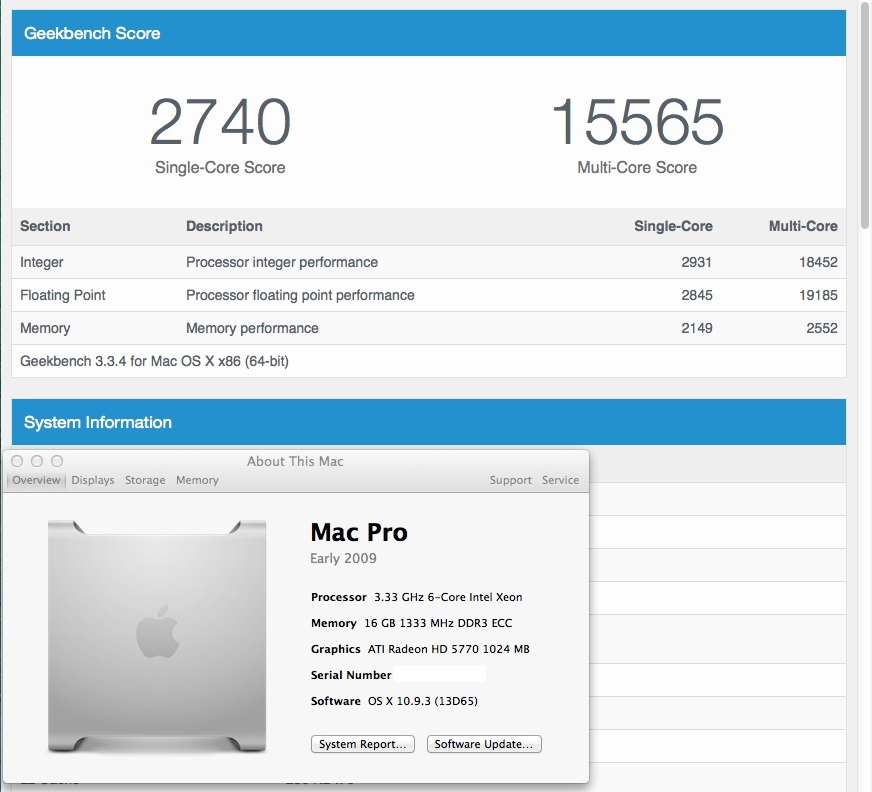Click the Geekbench 3.3.4 version text

click(x=155, y=361)
